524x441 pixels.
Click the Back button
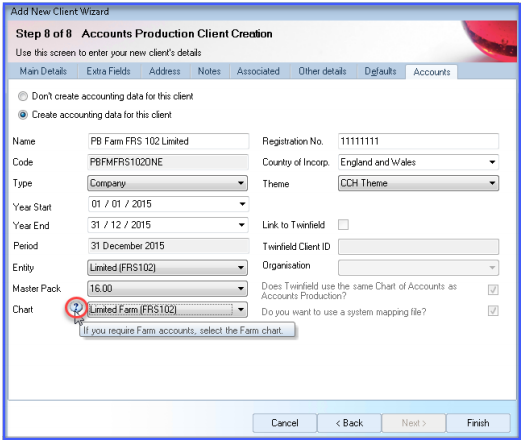coord(349,423)
